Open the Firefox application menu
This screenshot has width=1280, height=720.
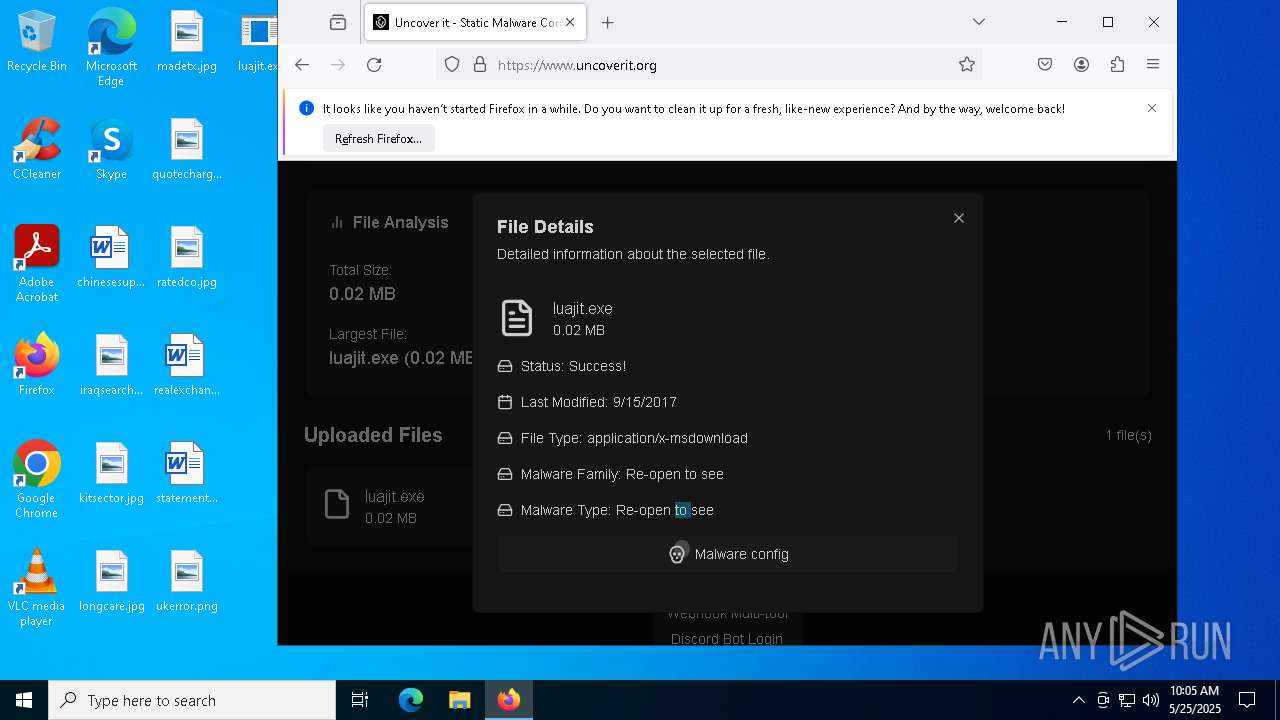[1153, 65]
